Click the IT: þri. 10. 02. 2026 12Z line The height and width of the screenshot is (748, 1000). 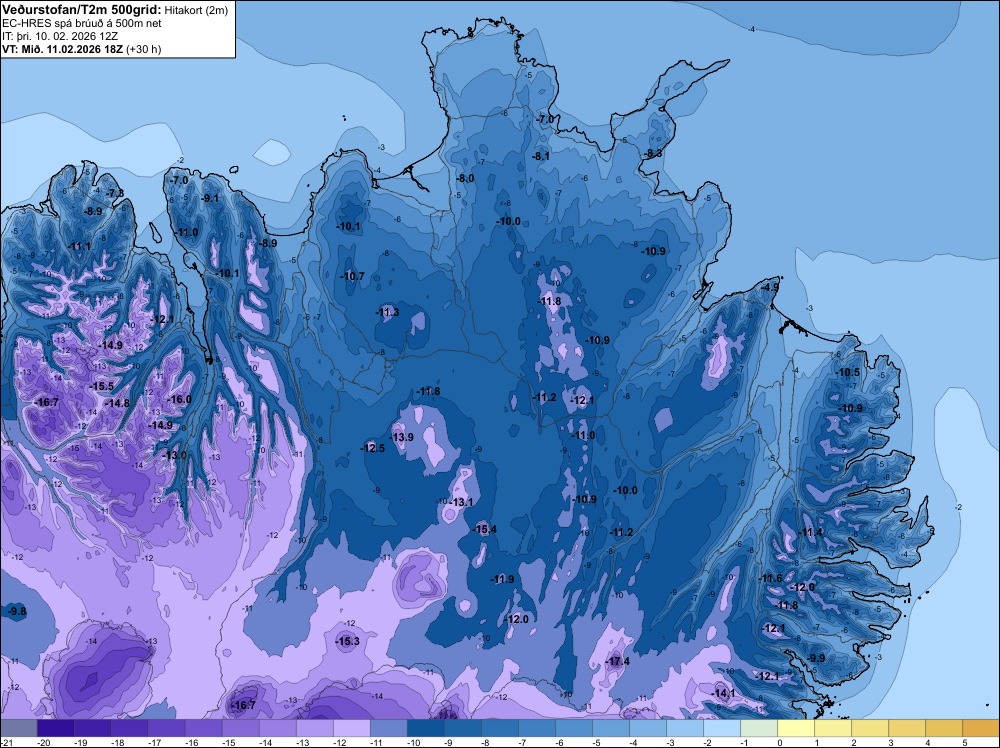tap(60, 36)
